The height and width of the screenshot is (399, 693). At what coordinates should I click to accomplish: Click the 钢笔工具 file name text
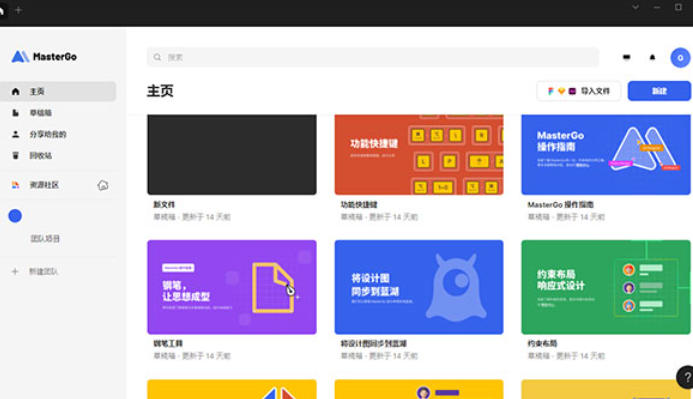(168, 343)
